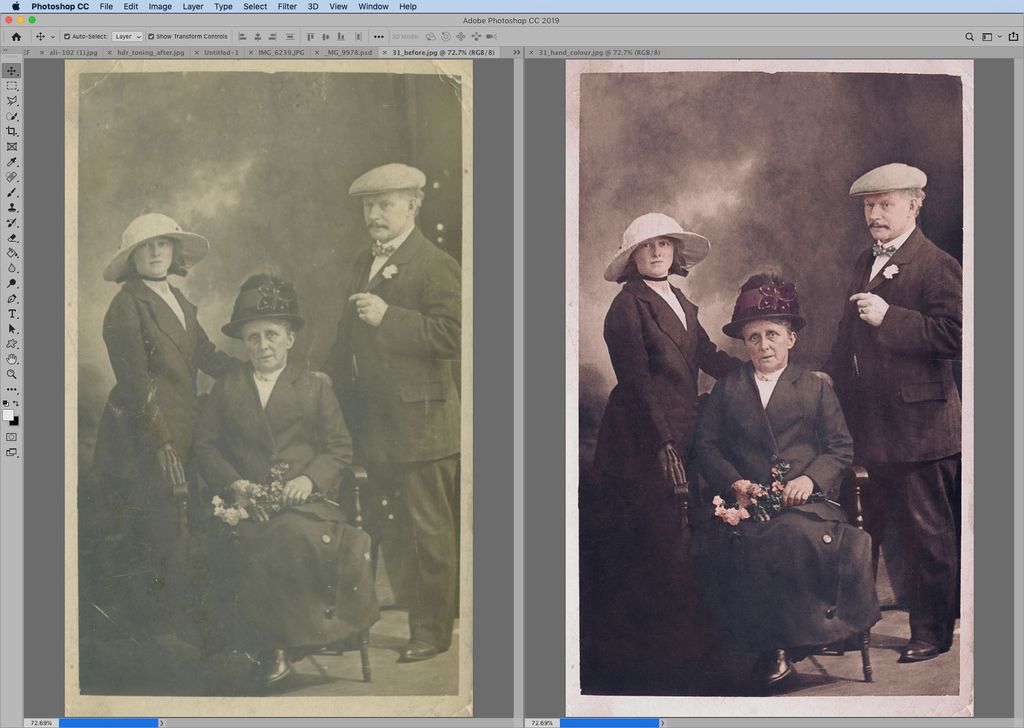The height and width of the screenshot is (728, 1024).
Task: Enable the Auto-Select checkbox
Action: point(66,36)
